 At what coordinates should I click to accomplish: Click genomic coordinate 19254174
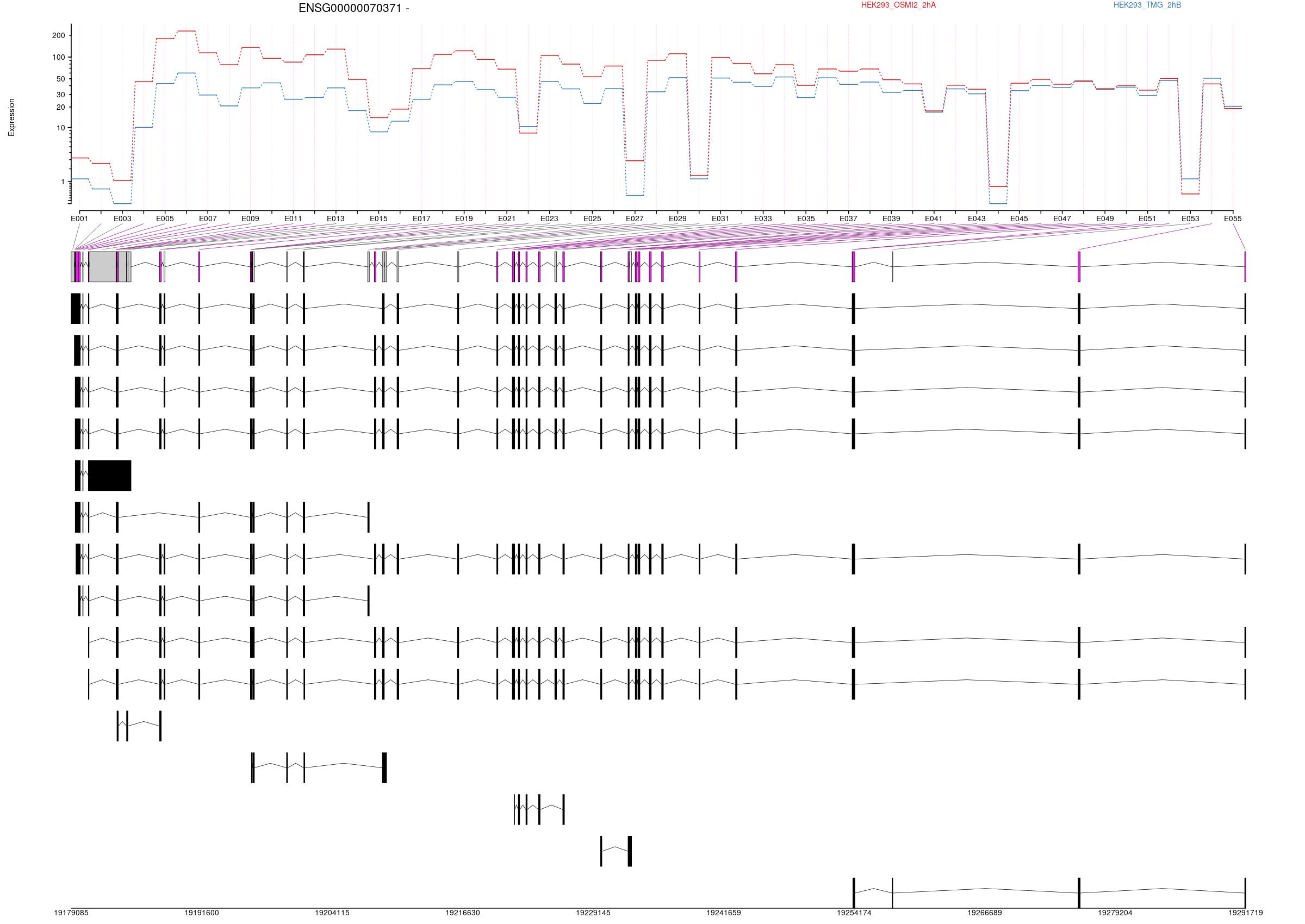tap(854, 913)
